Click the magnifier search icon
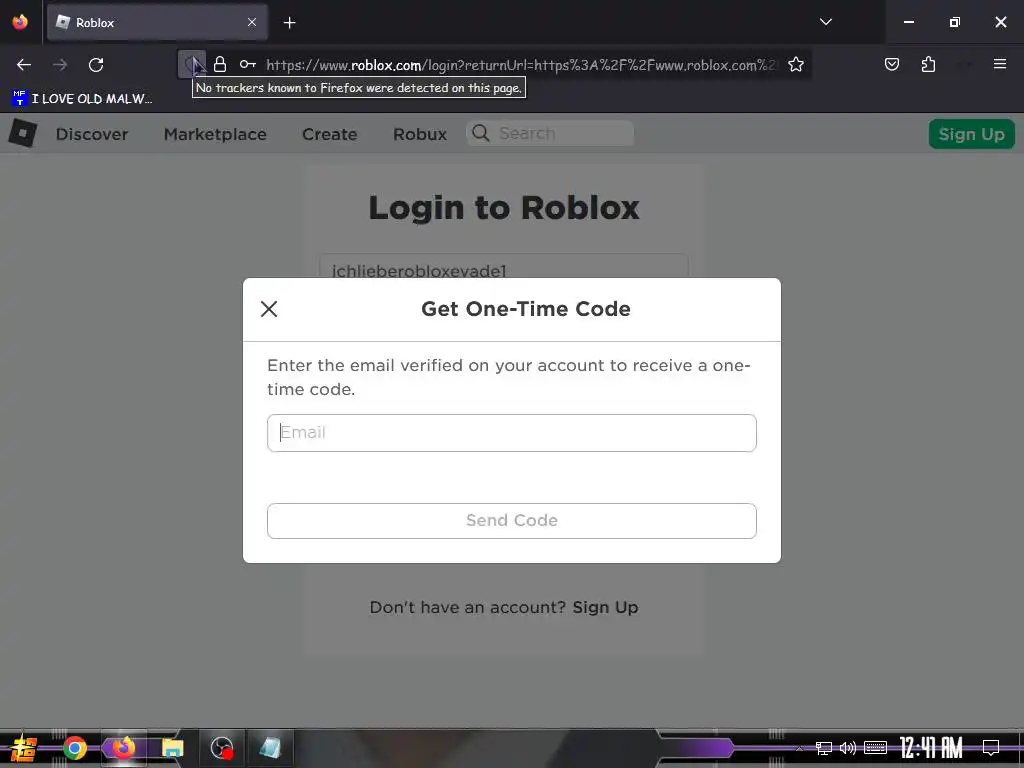 (x=481, y=133)
